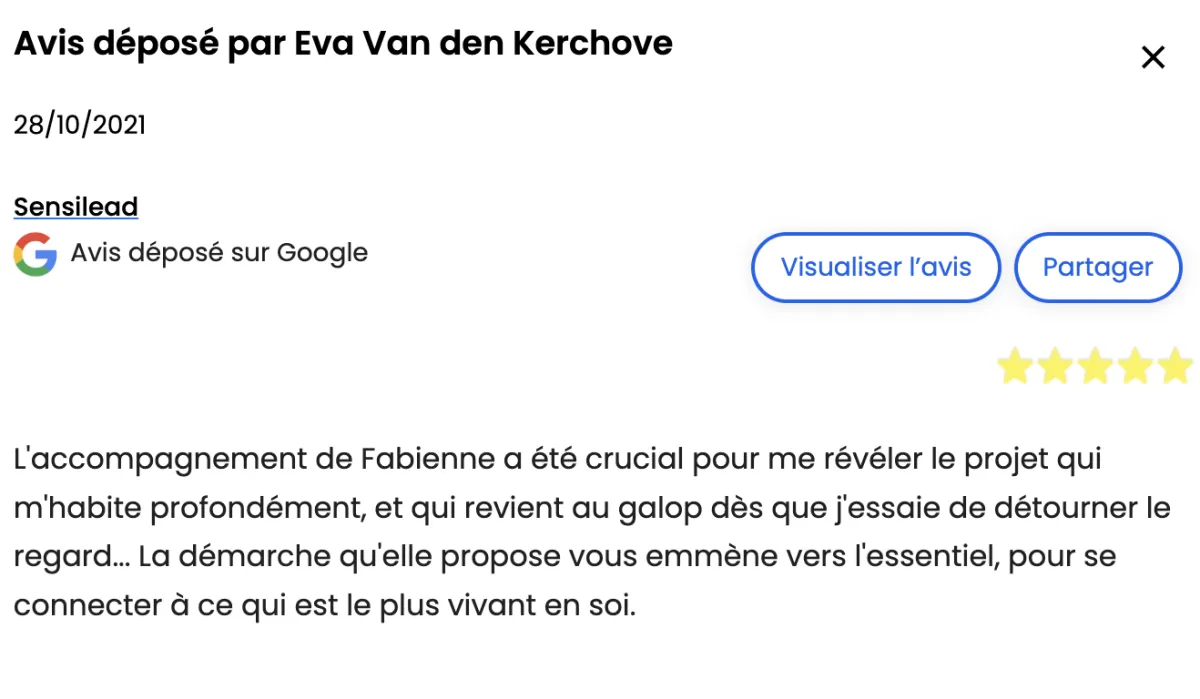This screenshot has height=699, width=1200.
Task: Close the review popup with the X
Action: coord(1153,58)
